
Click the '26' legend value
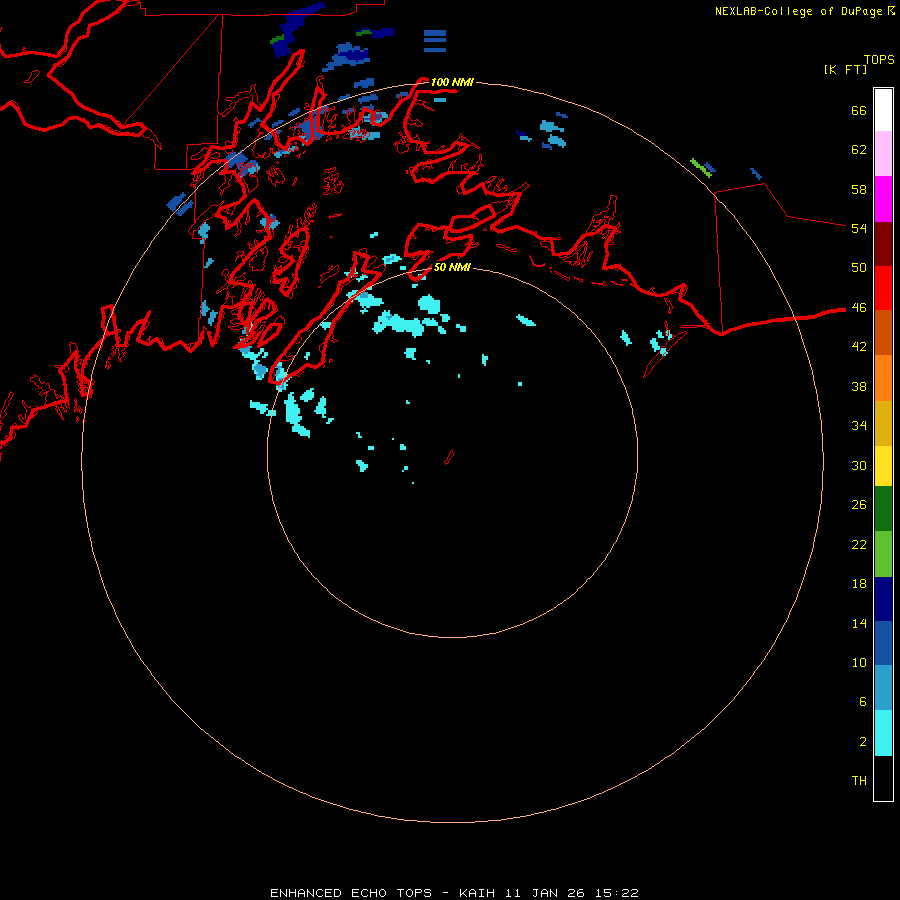coord(859,505)
